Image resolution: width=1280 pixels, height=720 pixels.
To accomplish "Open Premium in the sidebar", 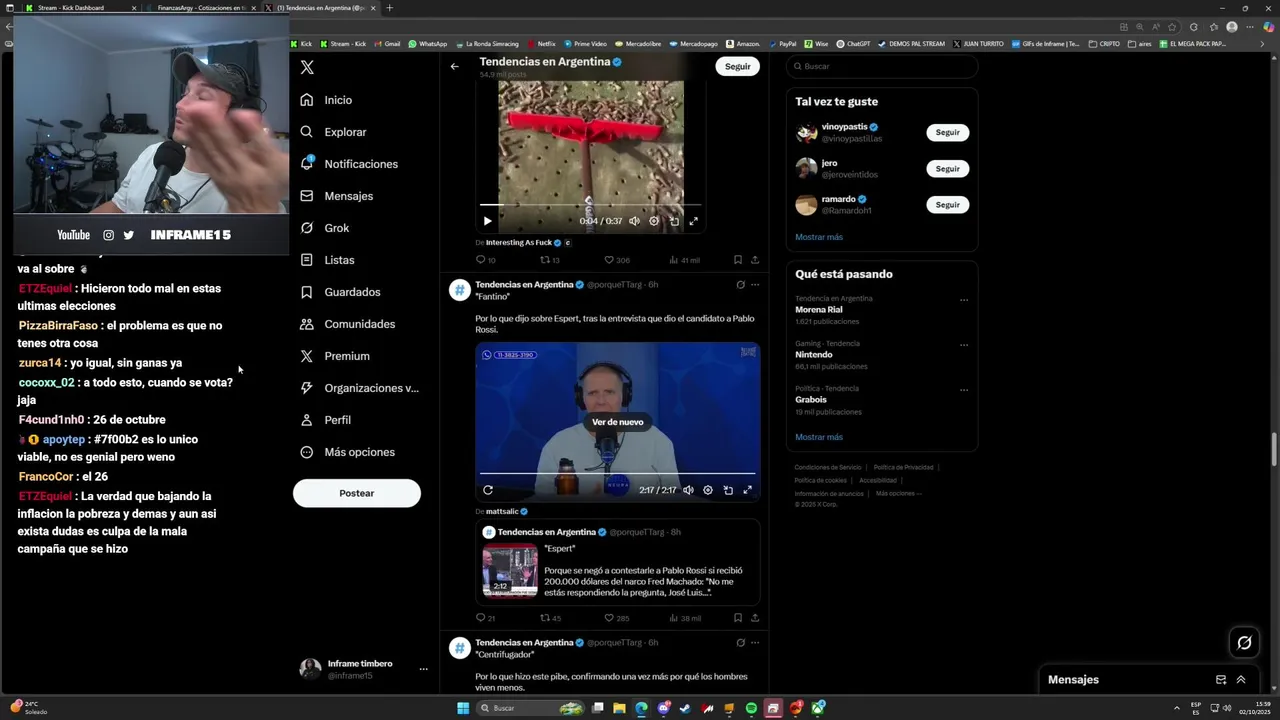I will coord(335,356).
